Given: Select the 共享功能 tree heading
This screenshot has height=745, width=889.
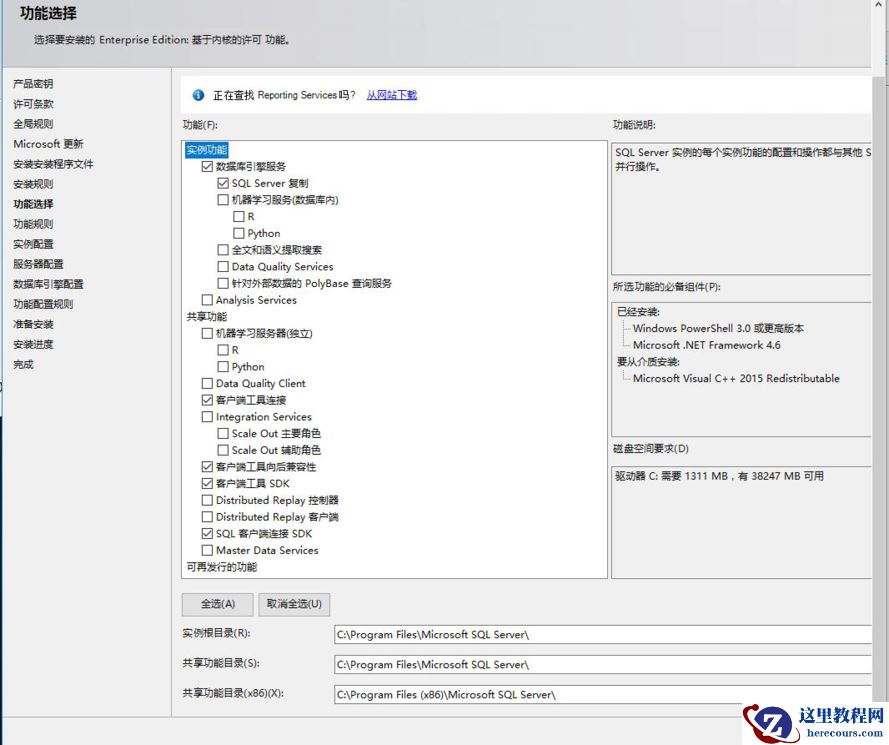Looking at the screenshot, I should (206, 317).
